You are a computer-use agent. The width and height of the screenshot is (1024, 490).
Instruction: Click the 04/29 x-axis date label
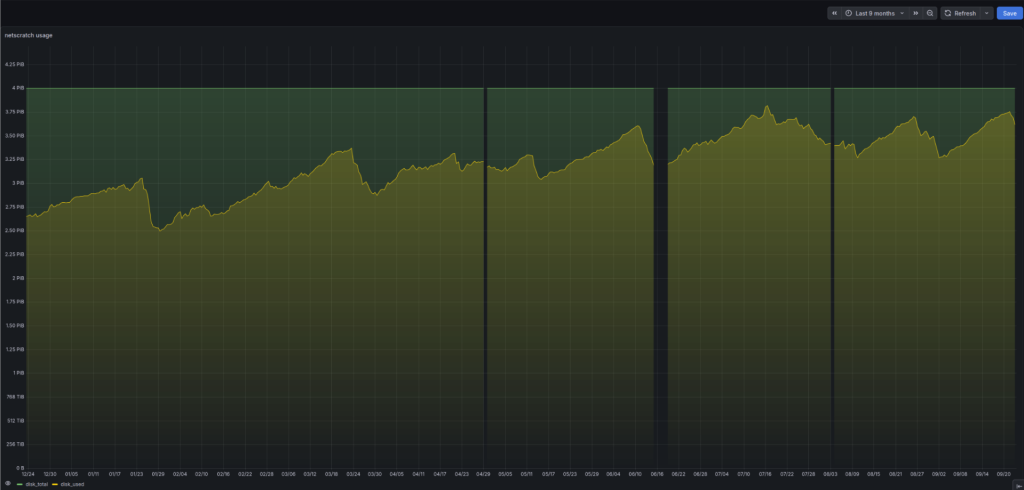point(483,474)
